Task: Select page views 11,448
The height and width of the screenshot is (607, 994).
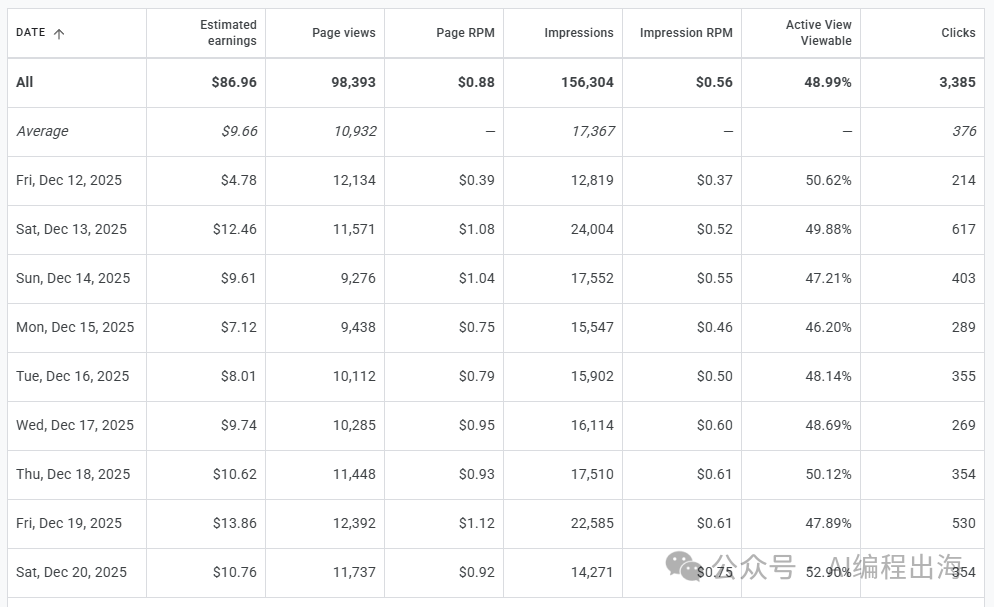Action: [x=354, y=475]
